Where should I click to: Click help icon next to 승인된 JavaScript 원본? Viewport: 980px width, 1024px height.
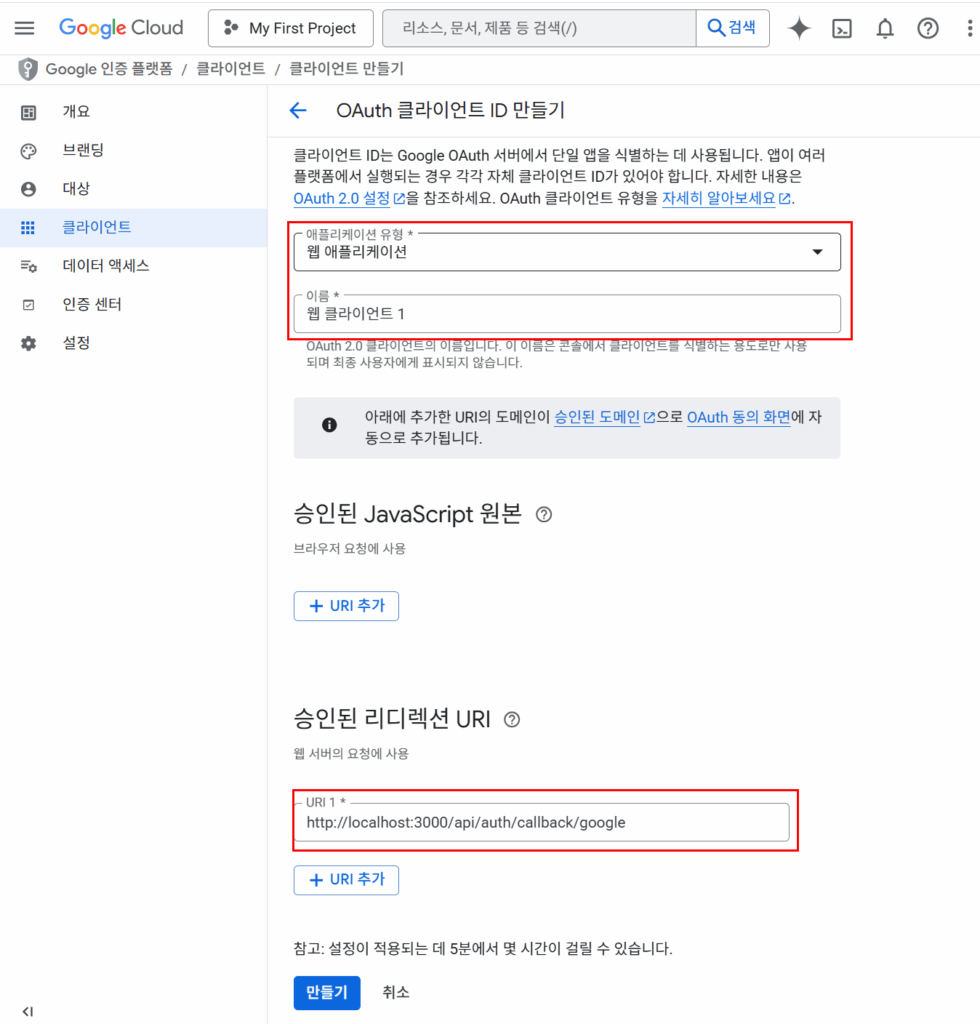click(544, 515)
